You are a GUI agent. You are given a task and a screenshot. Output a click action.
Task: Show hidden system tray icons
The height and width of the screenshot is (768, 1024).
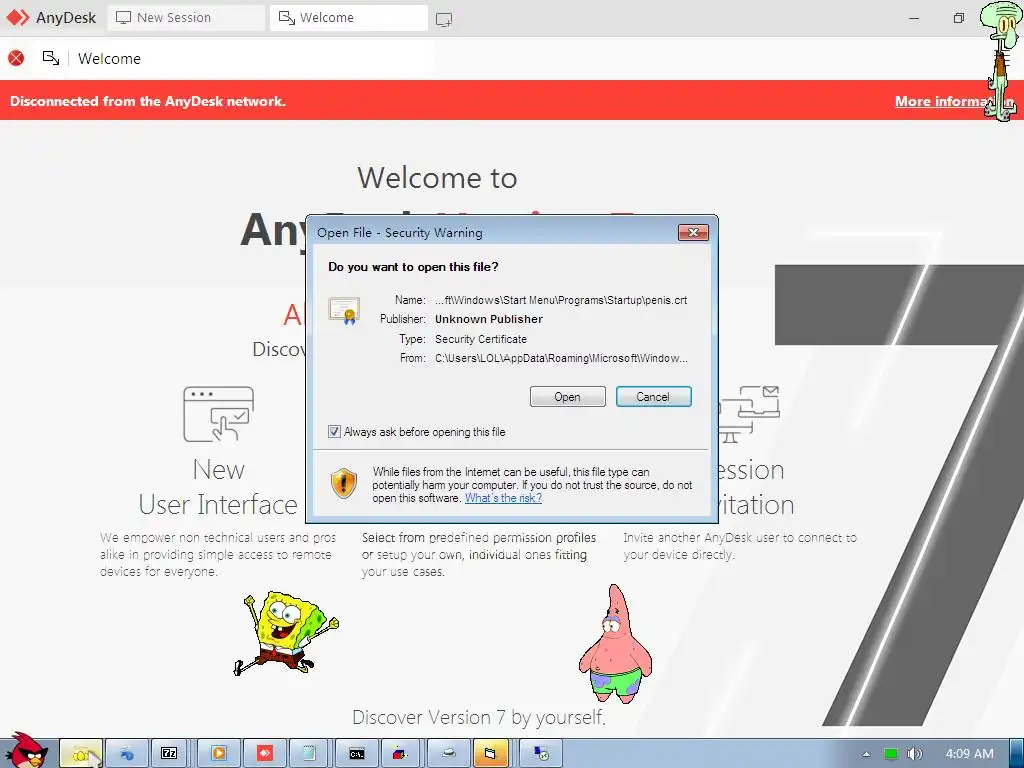(x=866, y=754)
